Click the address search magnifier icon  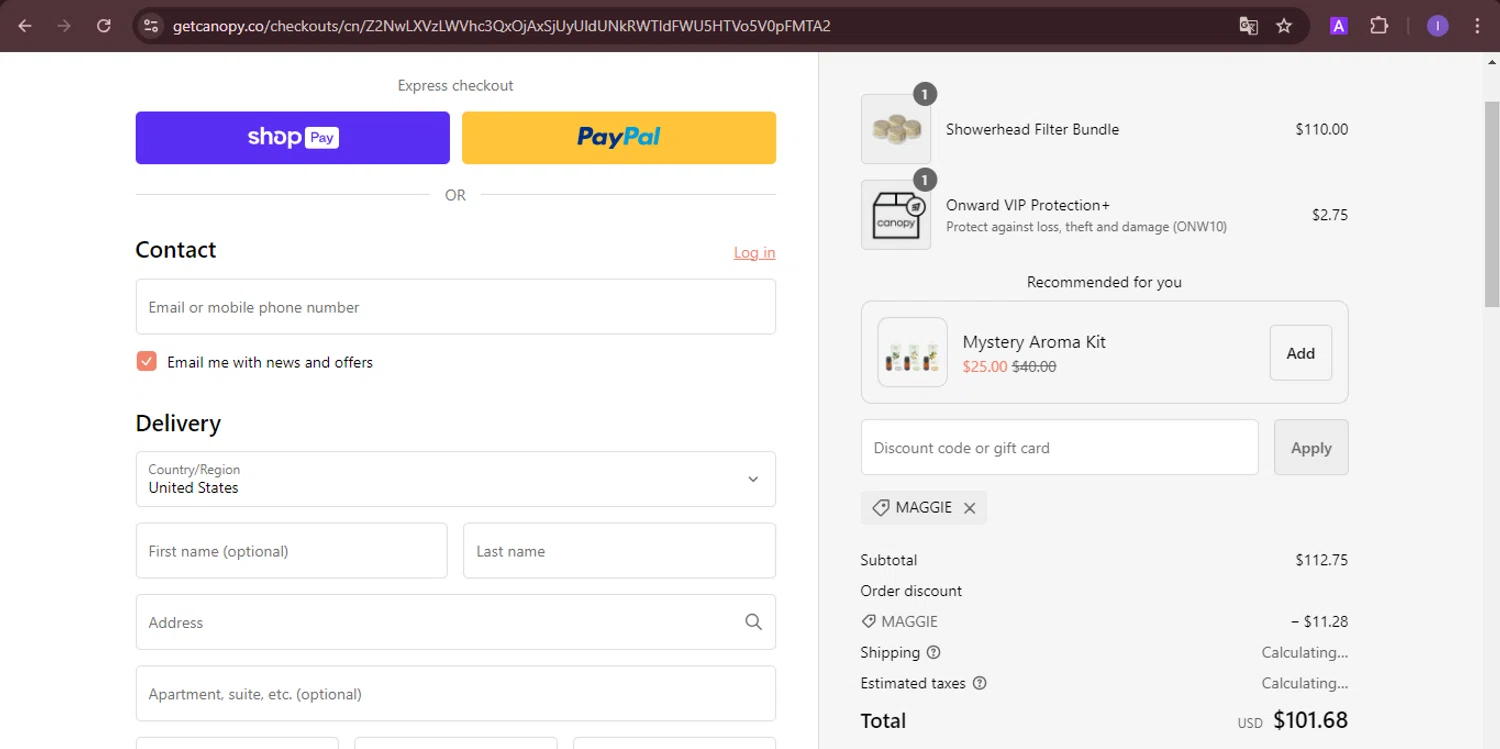(x=753, y=622)
